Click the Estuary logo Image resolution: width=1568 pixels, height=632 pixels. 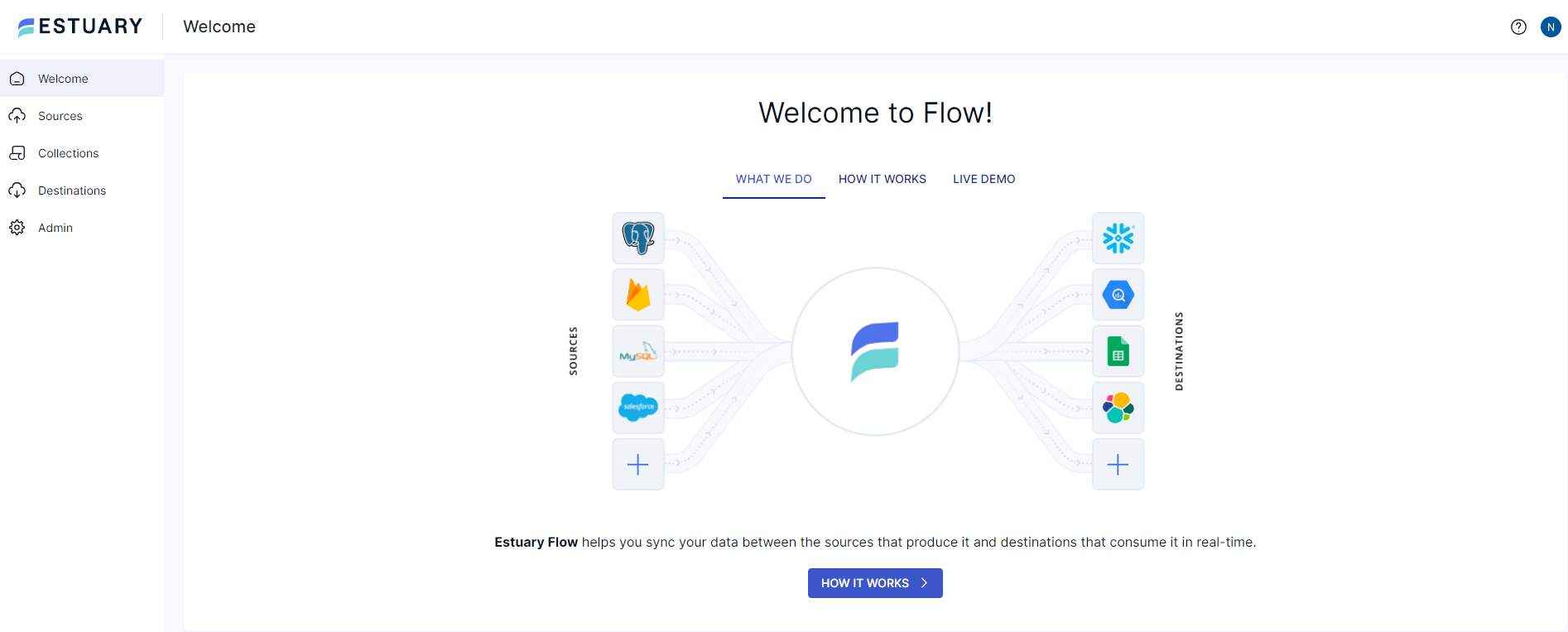[x=80, y=27]
